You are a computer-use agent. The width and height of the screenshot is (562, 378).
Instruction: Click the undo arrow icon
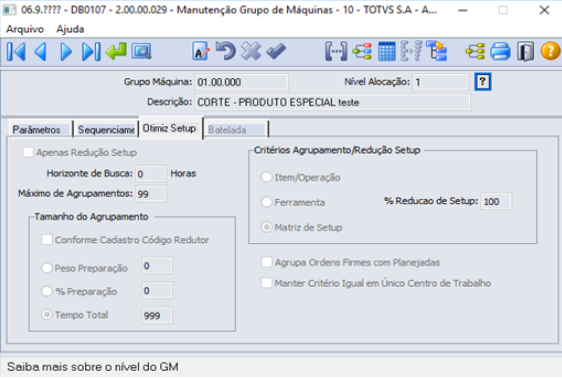tap(225, 51)
